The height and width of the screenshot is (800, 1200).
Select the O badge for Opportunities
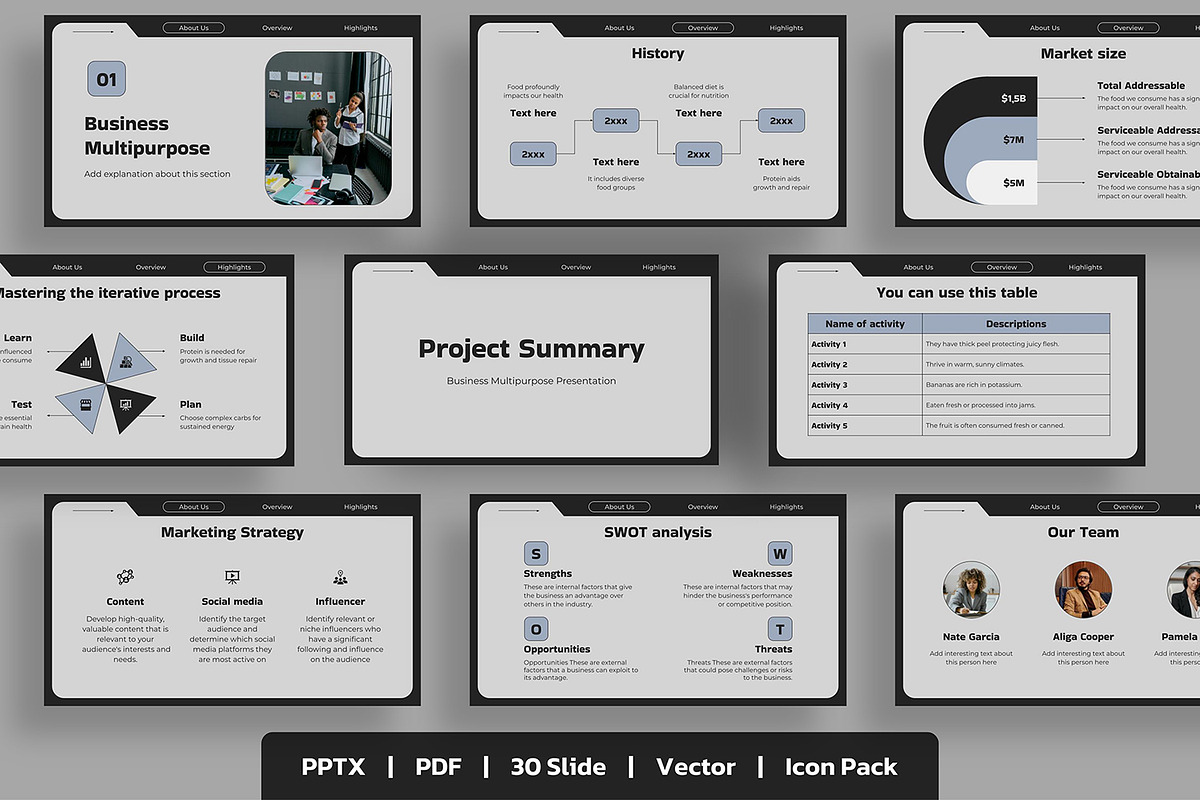coord(536,629)
